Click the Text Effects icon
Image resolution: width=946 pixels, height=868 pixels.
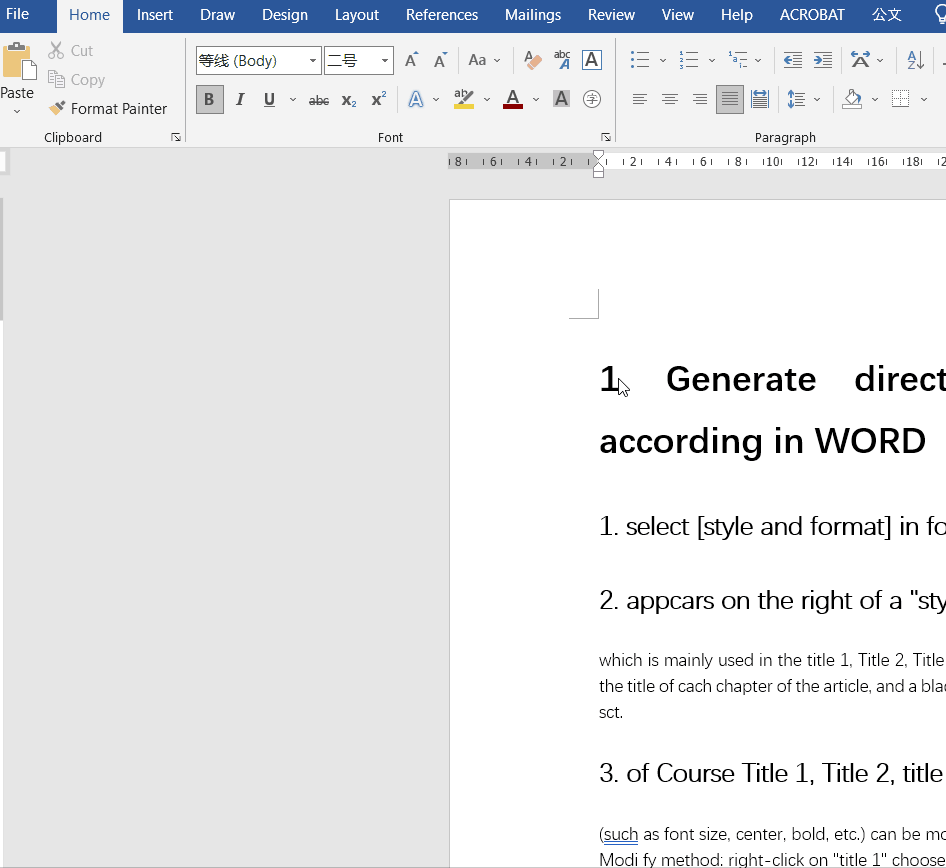(416, 100)
